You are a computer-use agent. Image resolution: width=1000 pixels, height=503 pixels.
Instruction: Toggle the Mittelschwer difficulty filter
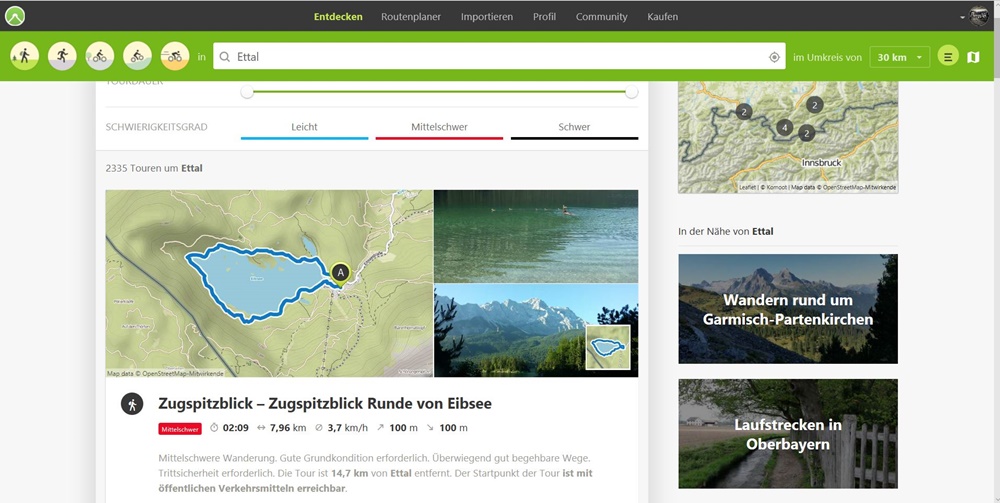point(439,128)
